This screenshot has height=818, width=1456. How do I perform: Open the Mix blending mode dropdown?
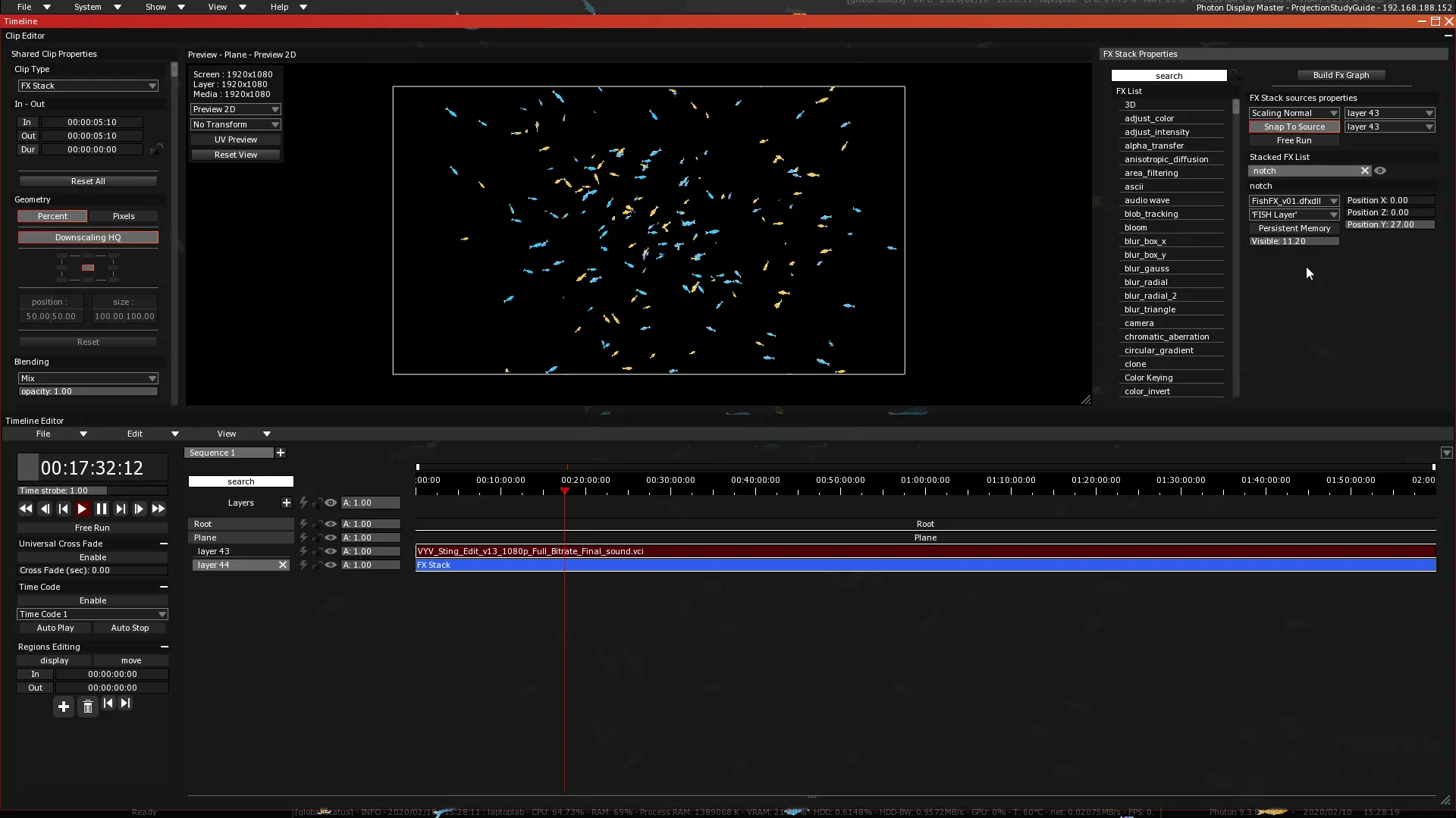(x=88, y=378)
